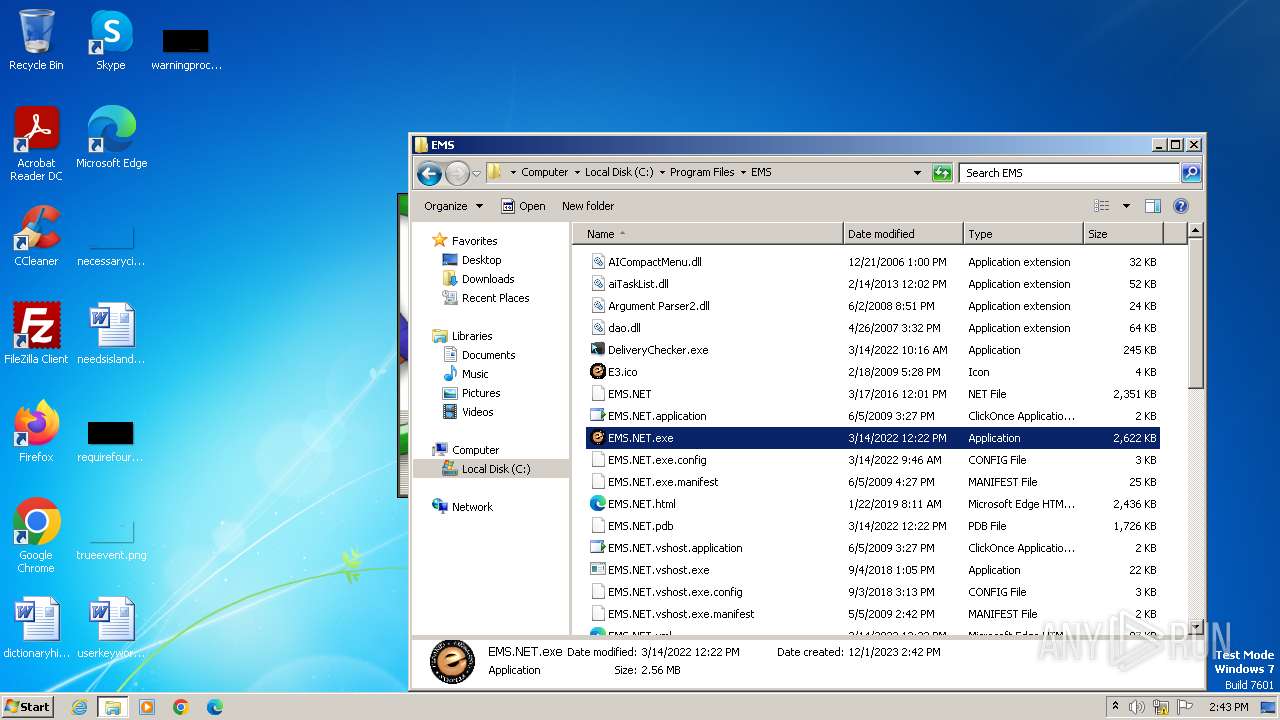Sort by the Size column

pos(1123,234)
